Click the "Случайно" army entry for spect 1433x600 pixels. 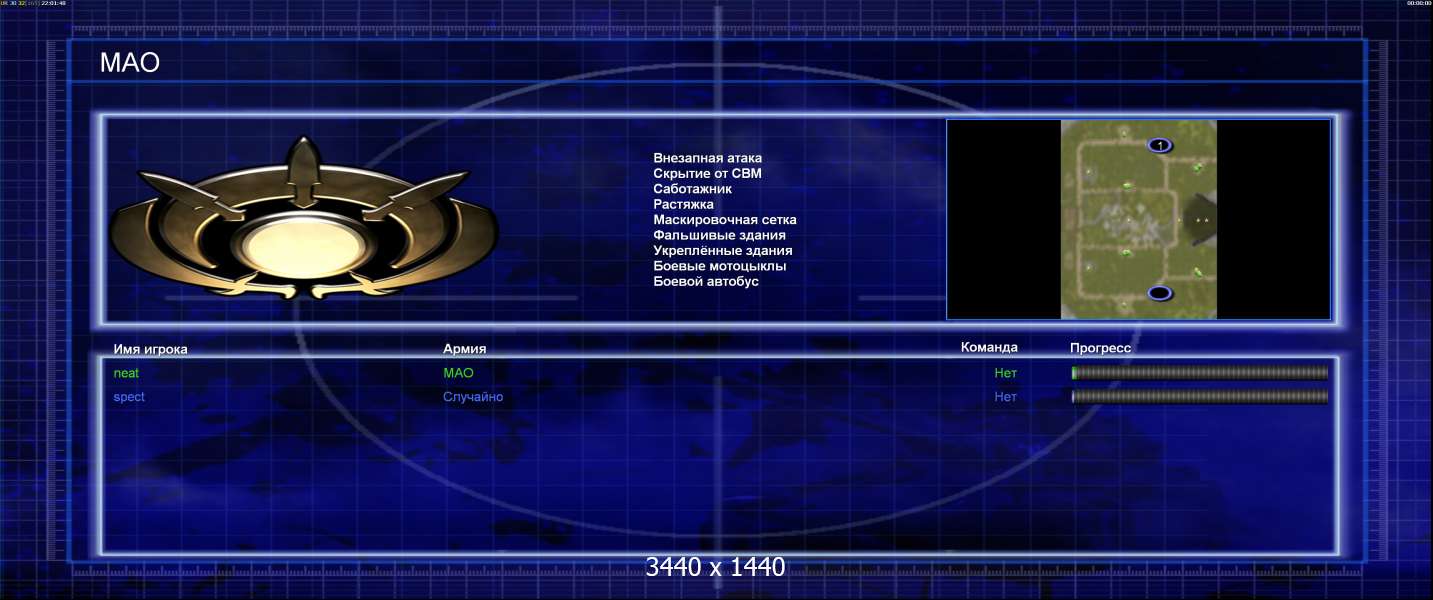[473, 397]
